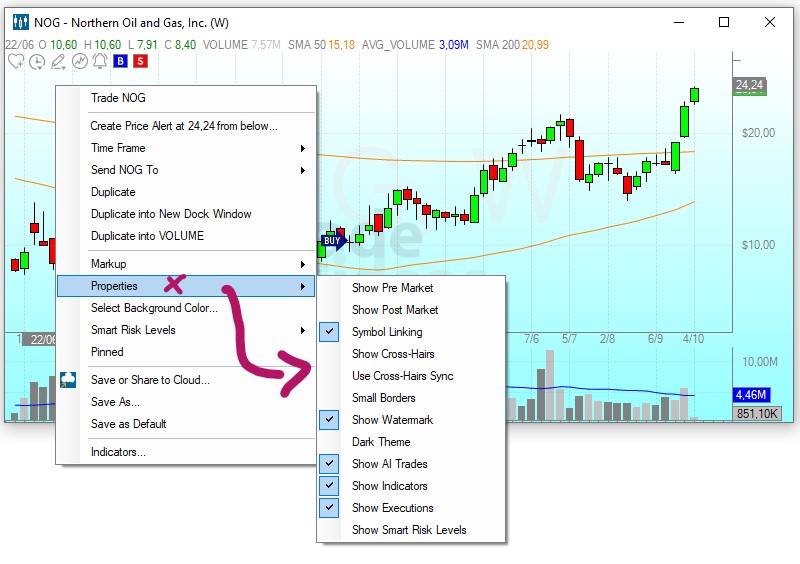The width and height of the screenshot is (800, 564).
Task: Click the cloud icon beside Save or Share
Action: [69, 380]
